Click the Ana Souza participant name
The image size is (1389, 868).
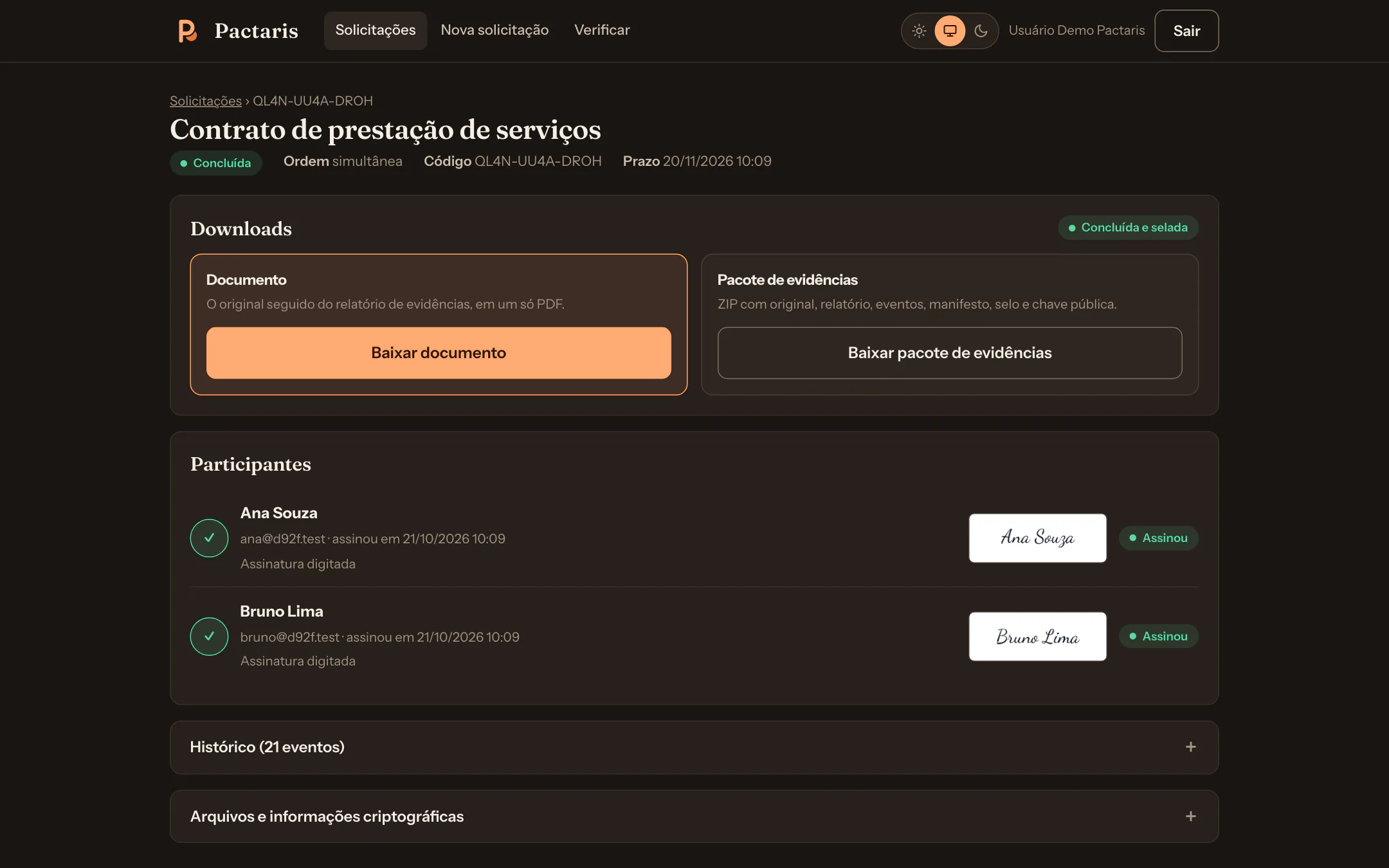(x=278, y=513)
